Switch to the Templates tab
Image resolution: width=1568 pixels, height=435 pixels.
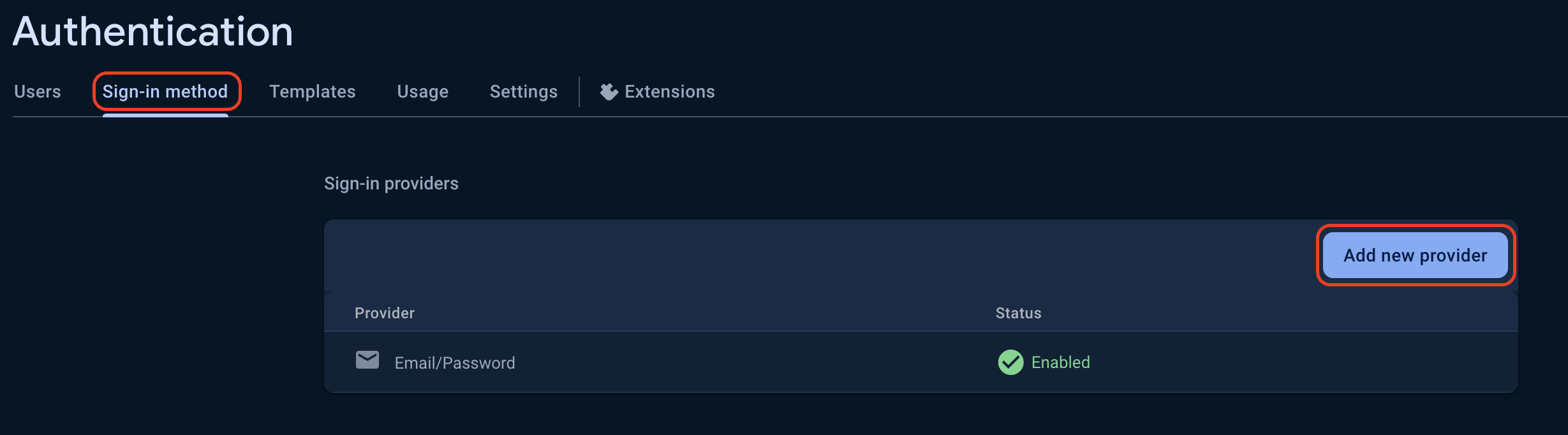click(313, 92)
